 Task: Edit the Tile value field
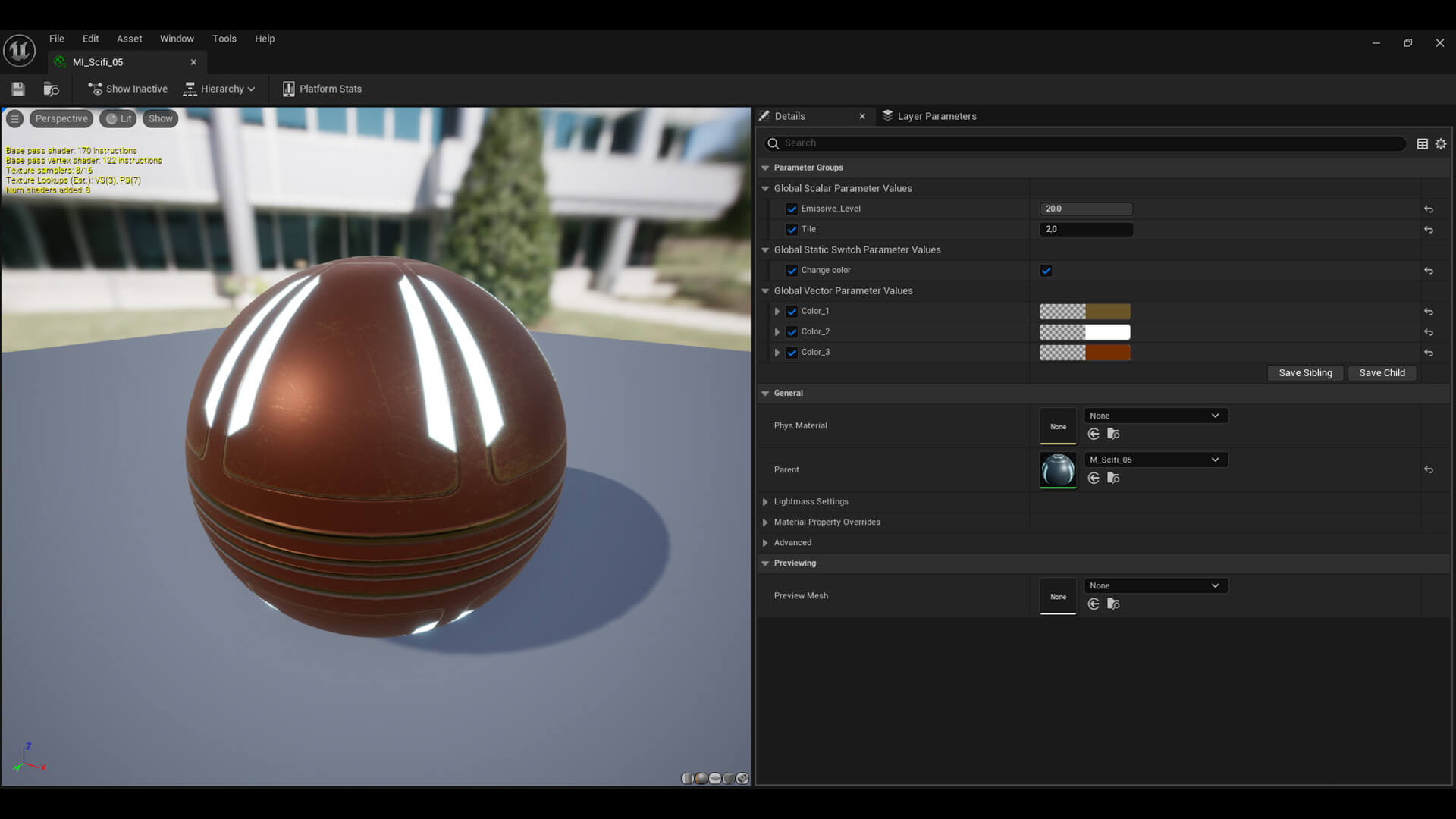[1086, 229]
